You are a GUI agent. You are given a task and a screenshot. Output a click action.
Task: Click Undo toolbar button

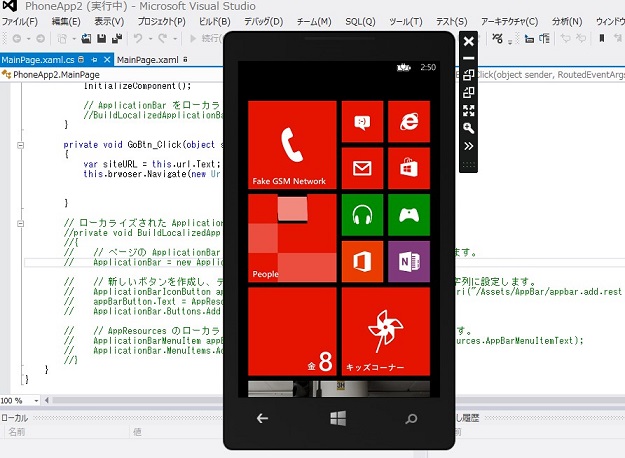click(138, 38)
